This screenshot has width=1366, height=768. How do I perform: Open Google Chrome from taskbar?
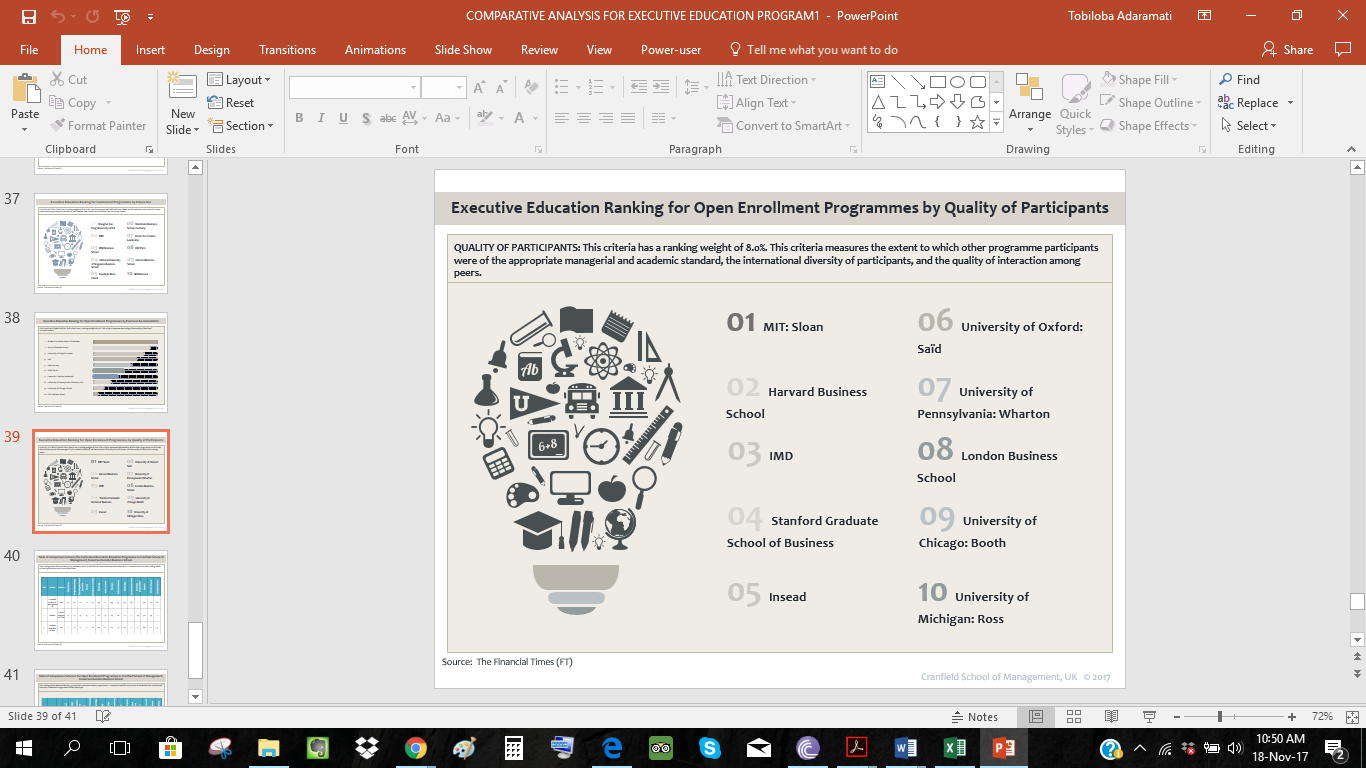pos(416,748)
